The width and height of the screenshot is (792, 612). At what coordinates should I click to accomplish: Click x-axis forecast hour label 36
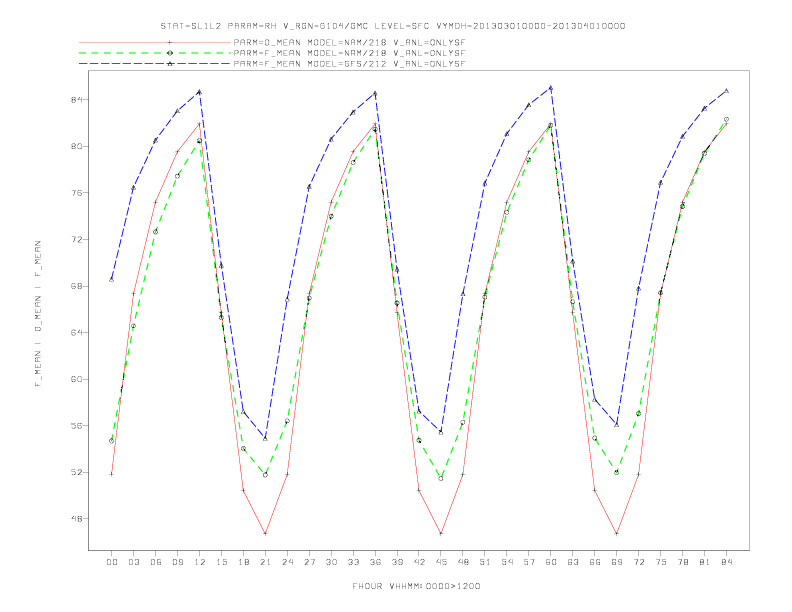point(375,562)
